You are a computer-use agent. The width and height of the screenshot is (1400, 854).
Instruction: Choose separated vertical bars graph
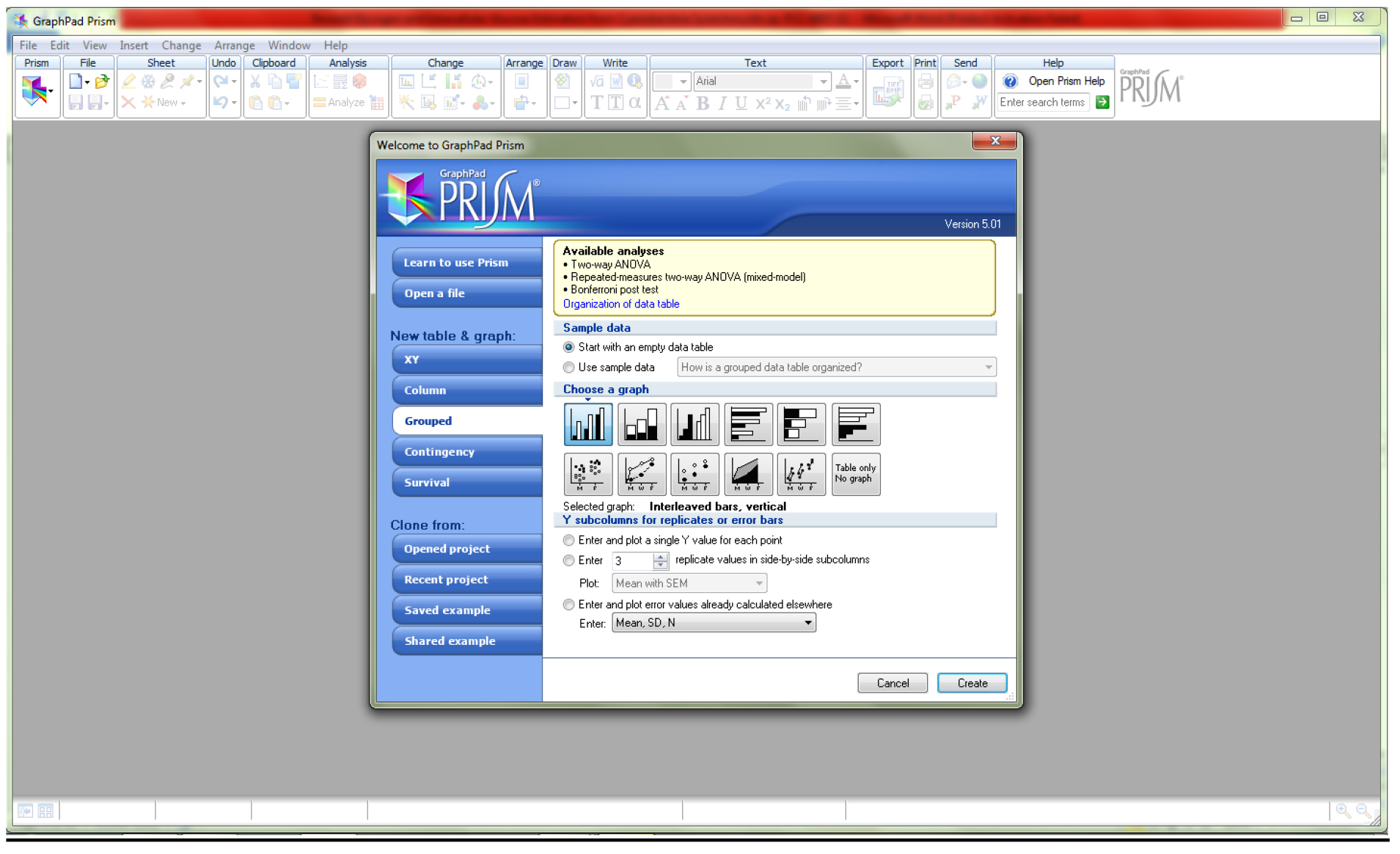(x=694, y=424)
